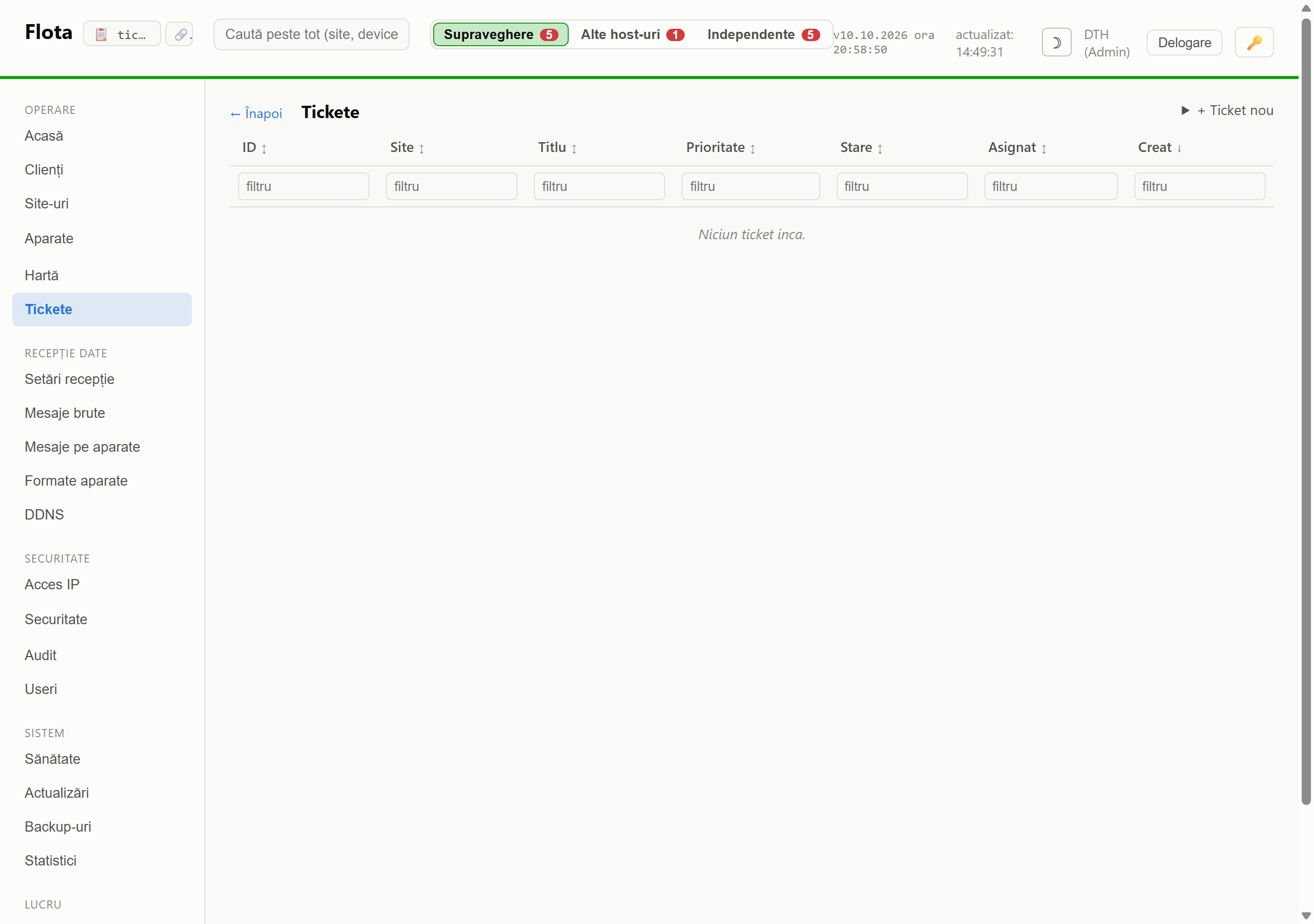Viewport: 1314px width, 924px height.
Task: Click the Asignat filter field
Action: coord(1051,187)
